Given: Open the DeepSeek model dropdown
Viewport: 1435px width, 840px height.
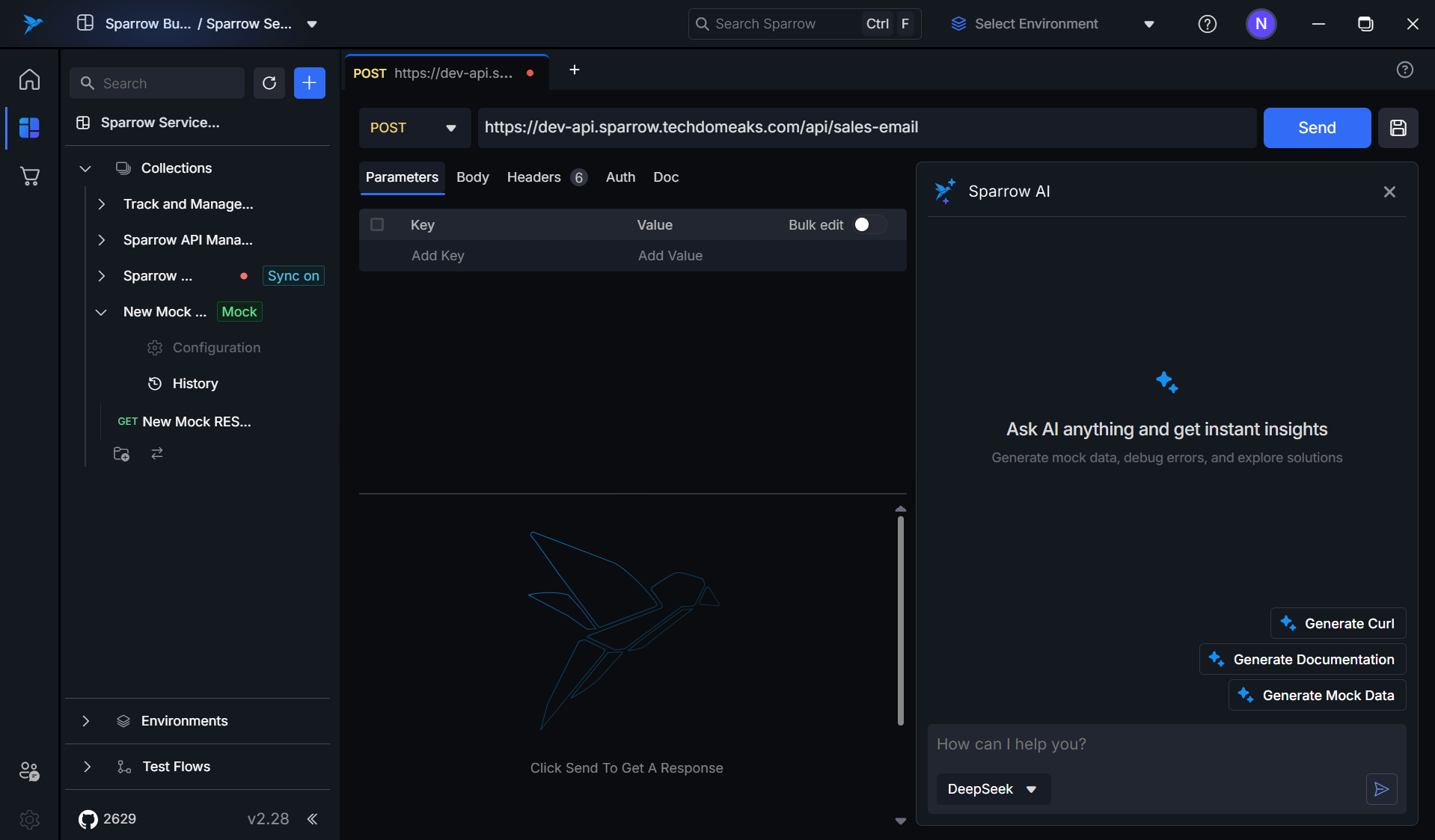Looking at the screenshot, I should [x=993, y=789].
